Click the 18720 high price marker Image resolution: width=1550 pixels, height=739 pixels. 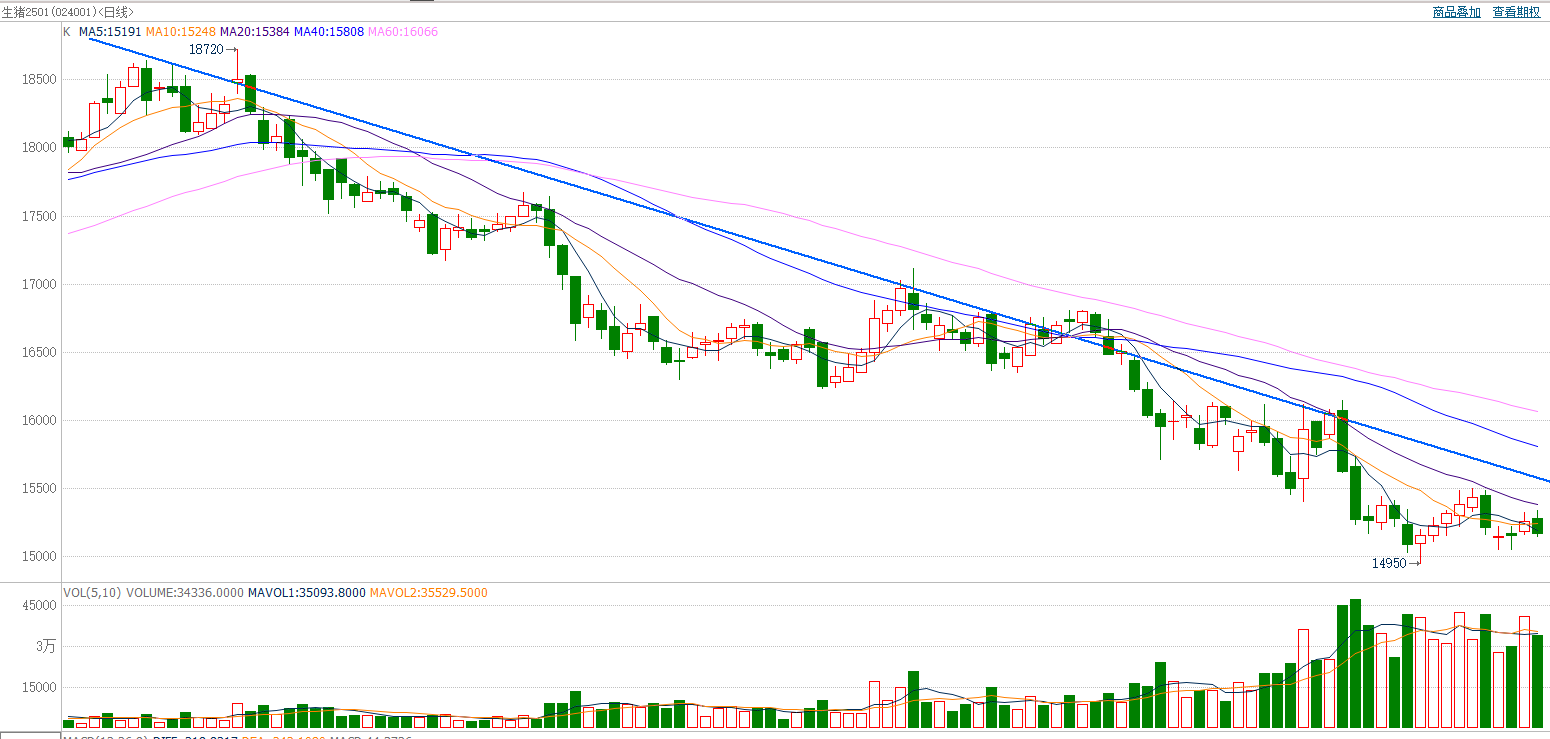click(206, 49)
